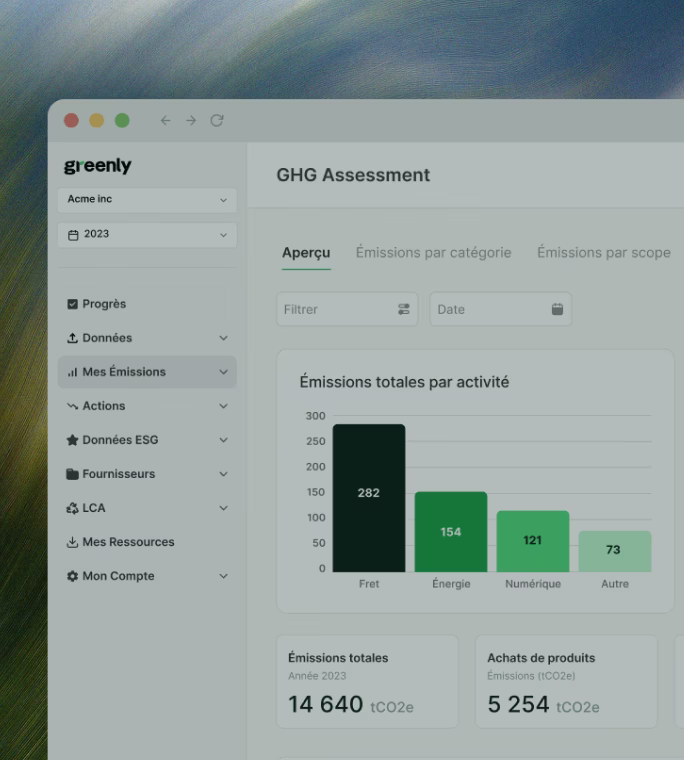Viewport: 684px width, 760px height.
Task: Switch to the Aperçu tab
Action: 306,253
